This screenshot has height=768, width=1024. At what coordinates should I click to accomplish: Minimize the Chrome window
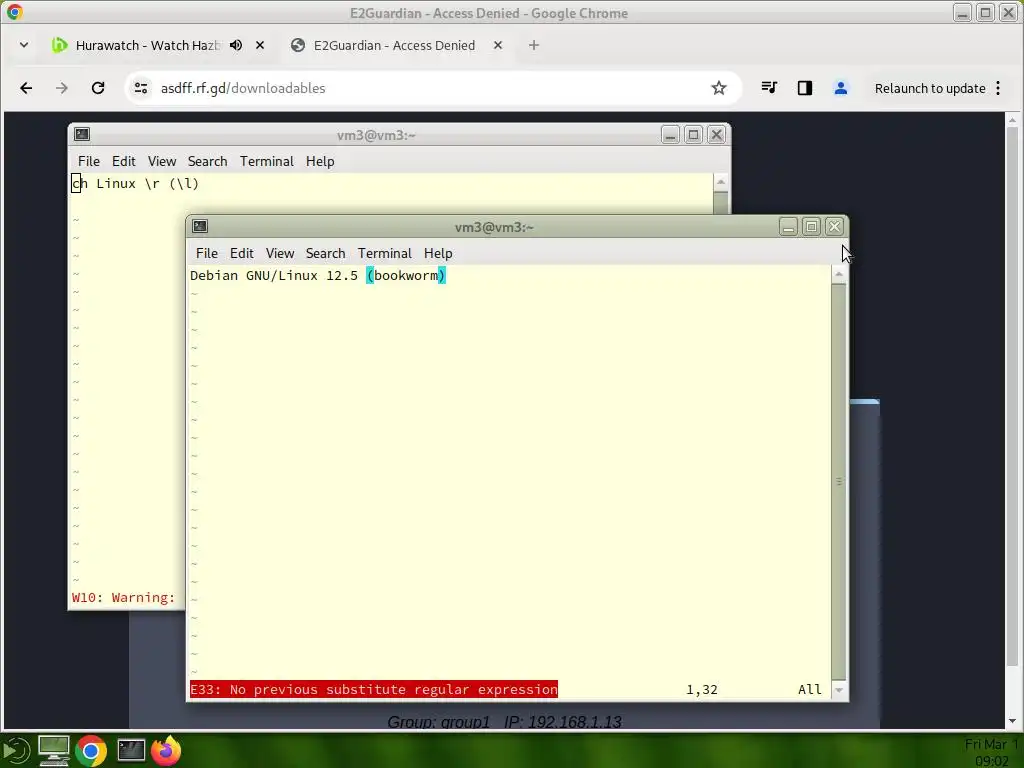pos(962,12)
